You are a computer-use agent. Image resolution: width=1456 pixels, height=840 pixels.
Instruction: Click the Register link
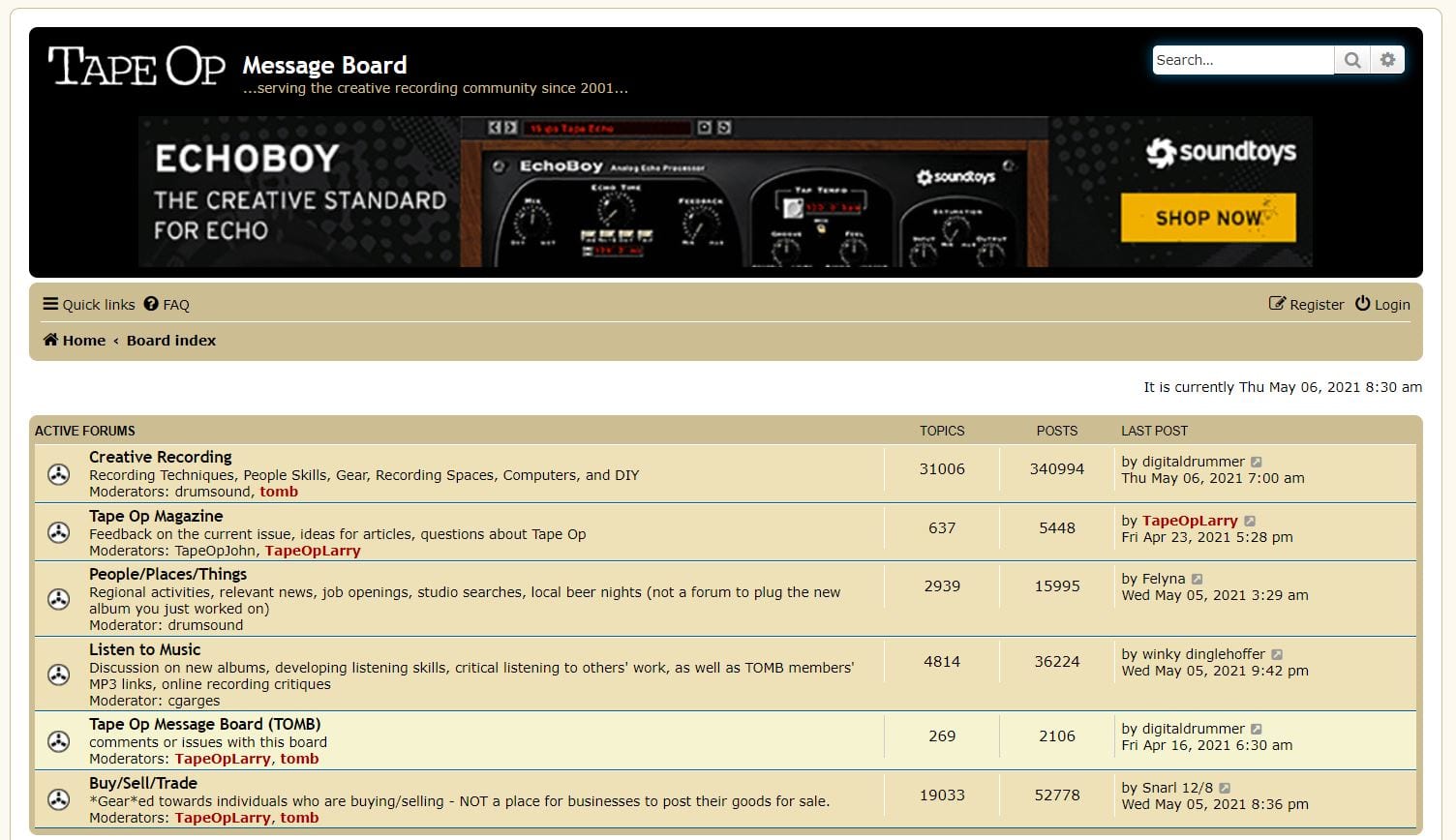pos(1307,305)
